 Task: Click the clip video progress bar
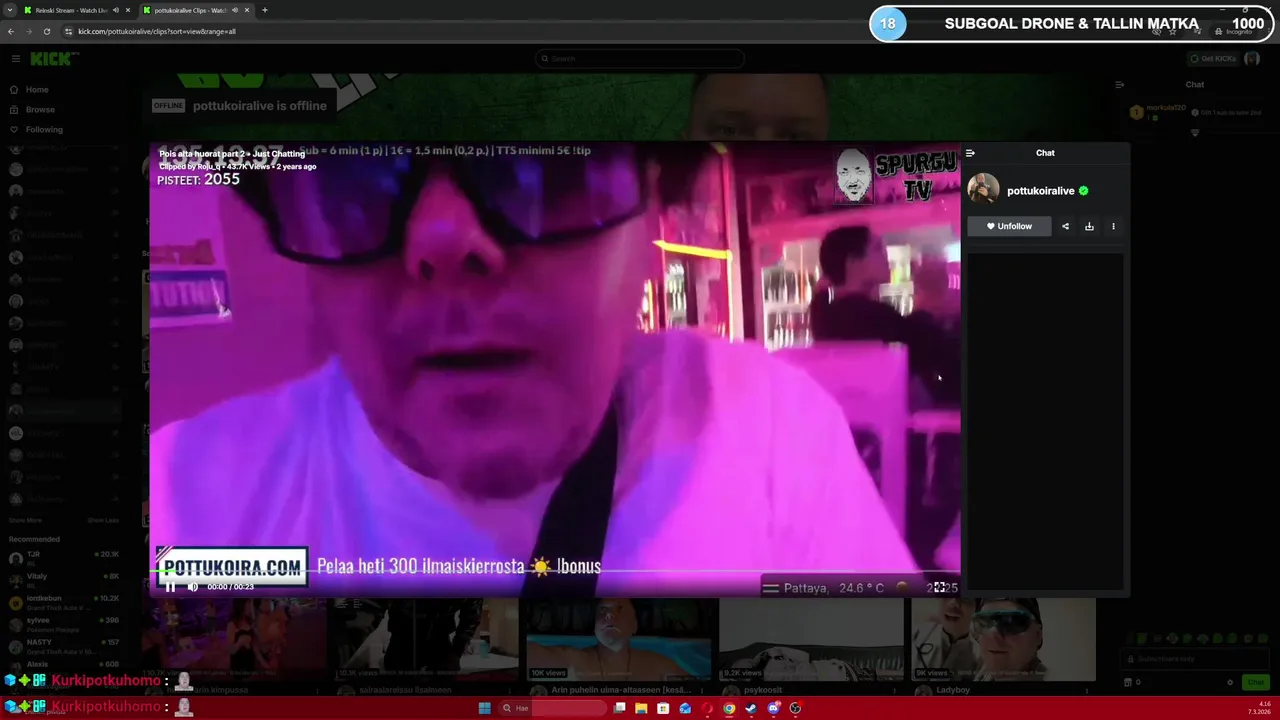555,573
